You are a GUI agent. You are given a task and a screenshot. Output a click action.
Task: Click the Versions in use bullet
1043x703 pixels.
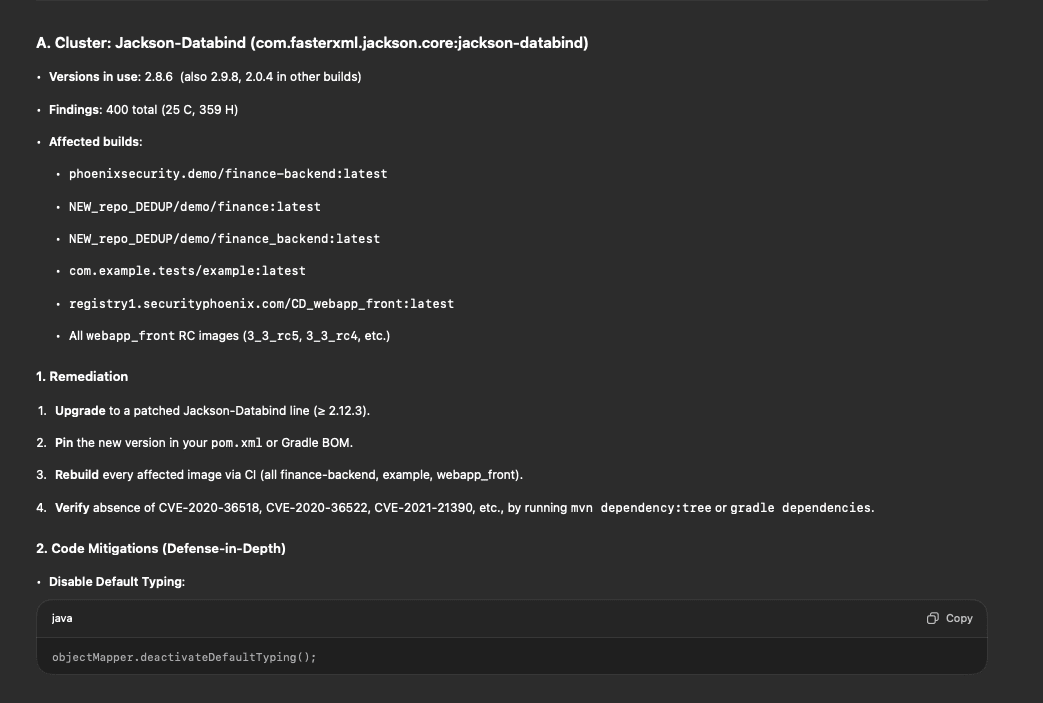tap(205, 77)
